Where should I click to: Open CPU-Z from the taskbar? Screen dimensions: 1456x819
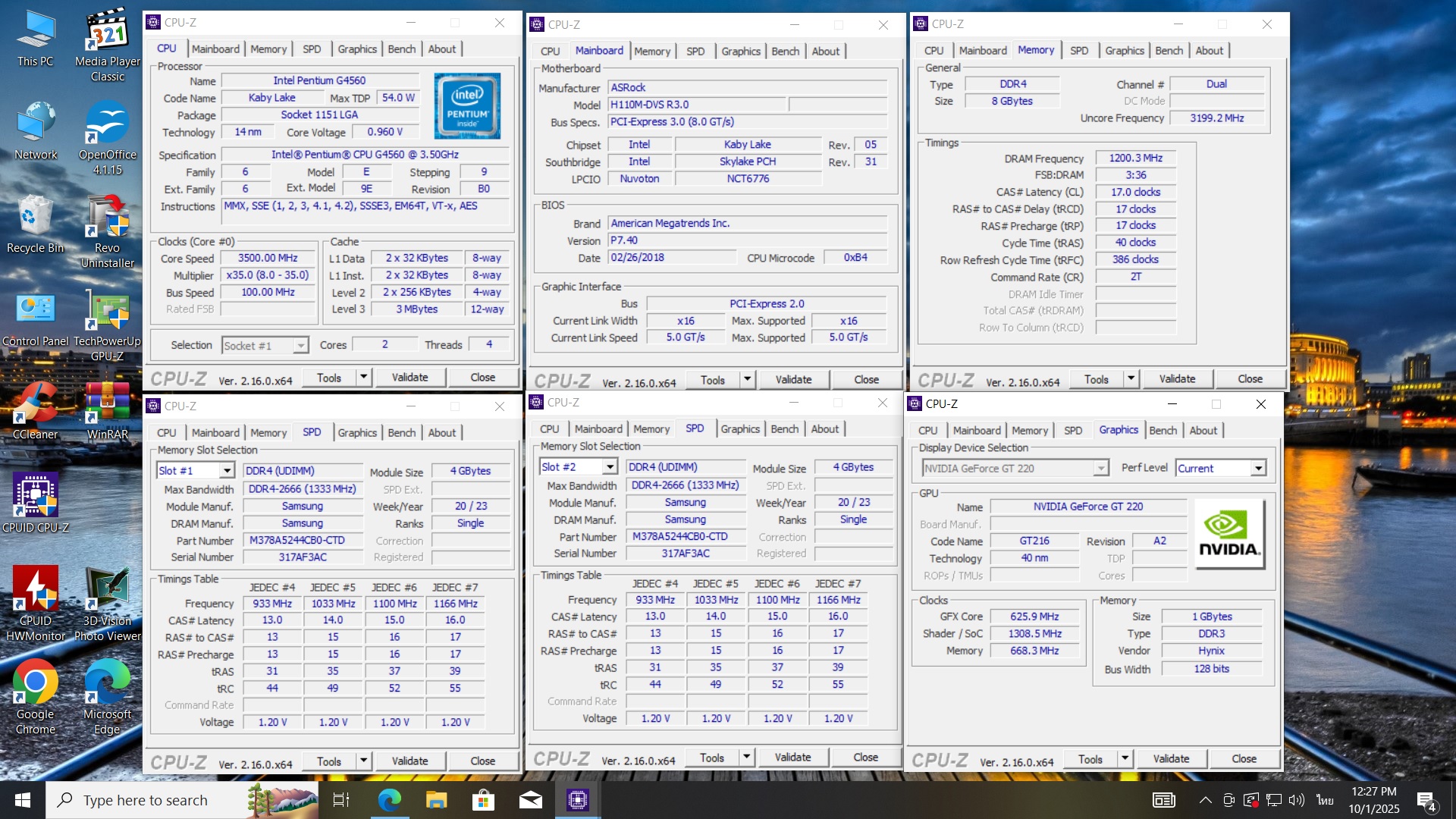[x=578, y=799]
